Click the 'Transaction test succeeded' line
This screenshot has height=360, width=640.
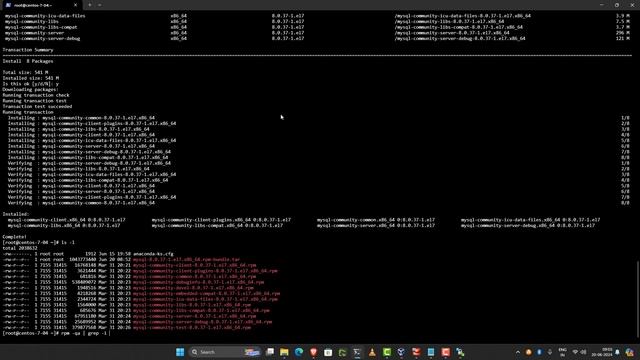point(37,107)
